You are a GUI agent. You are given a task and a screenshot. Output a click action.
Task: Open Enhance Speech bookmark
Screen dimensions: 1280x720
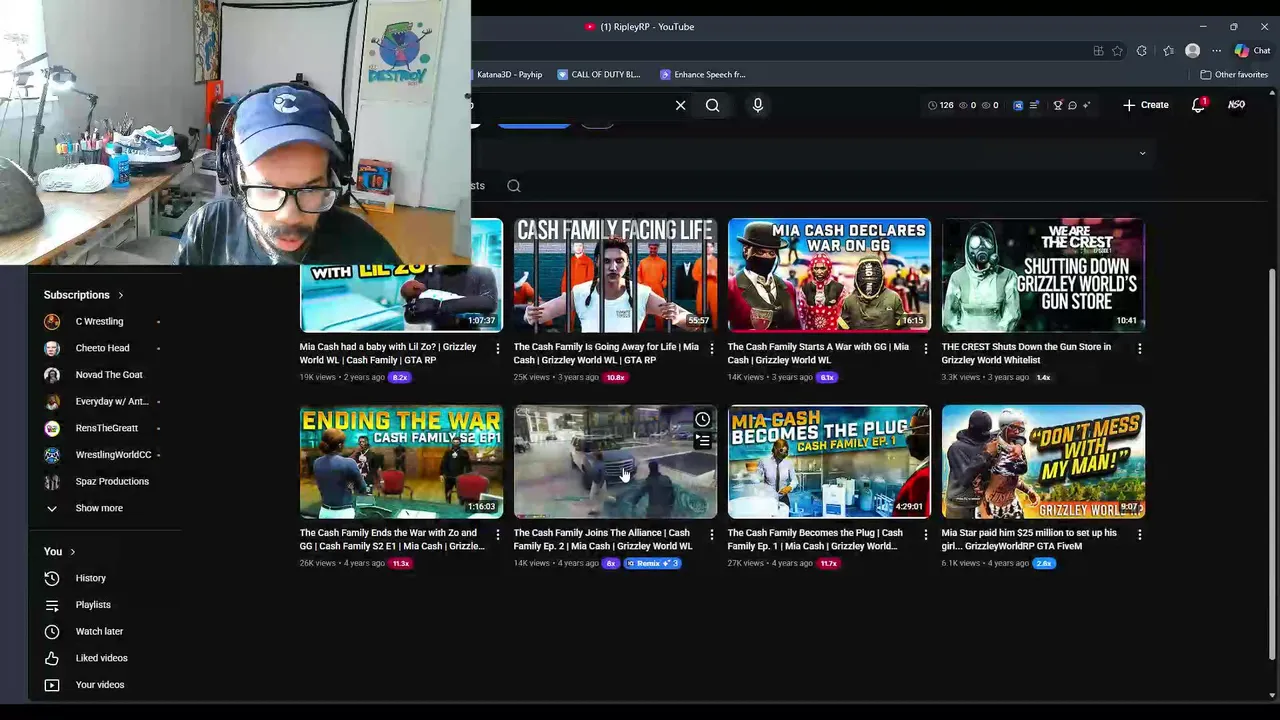[x=703, y=74]
